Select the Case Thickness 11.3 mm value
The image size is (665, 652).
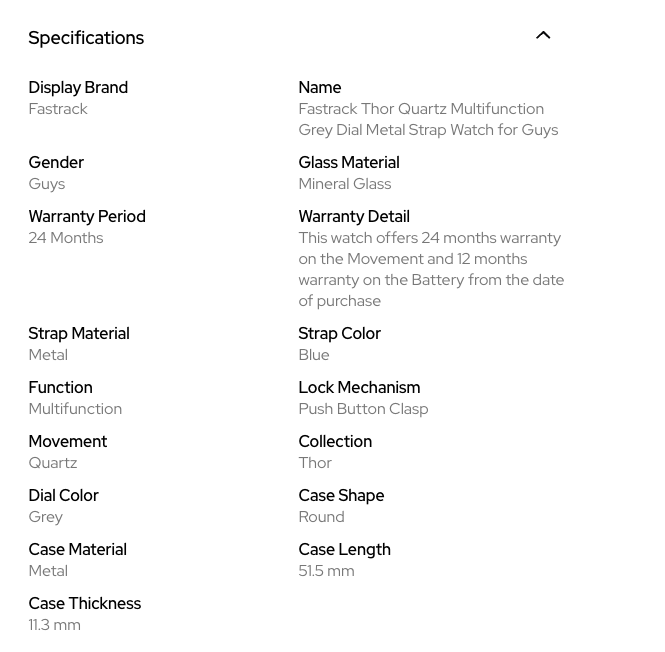tap(55, 625)
